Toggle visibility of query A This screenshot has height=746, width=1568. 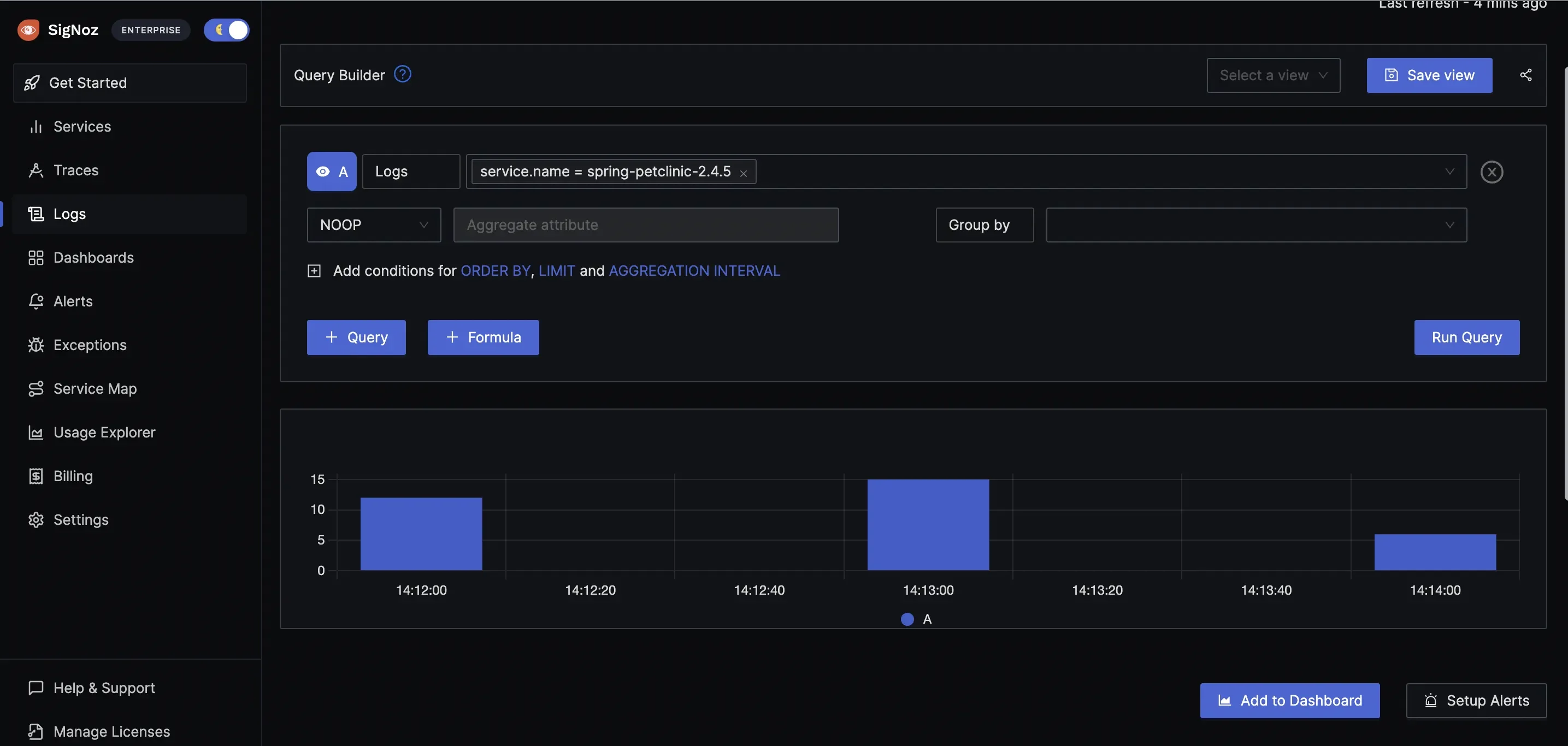point(332,171)
